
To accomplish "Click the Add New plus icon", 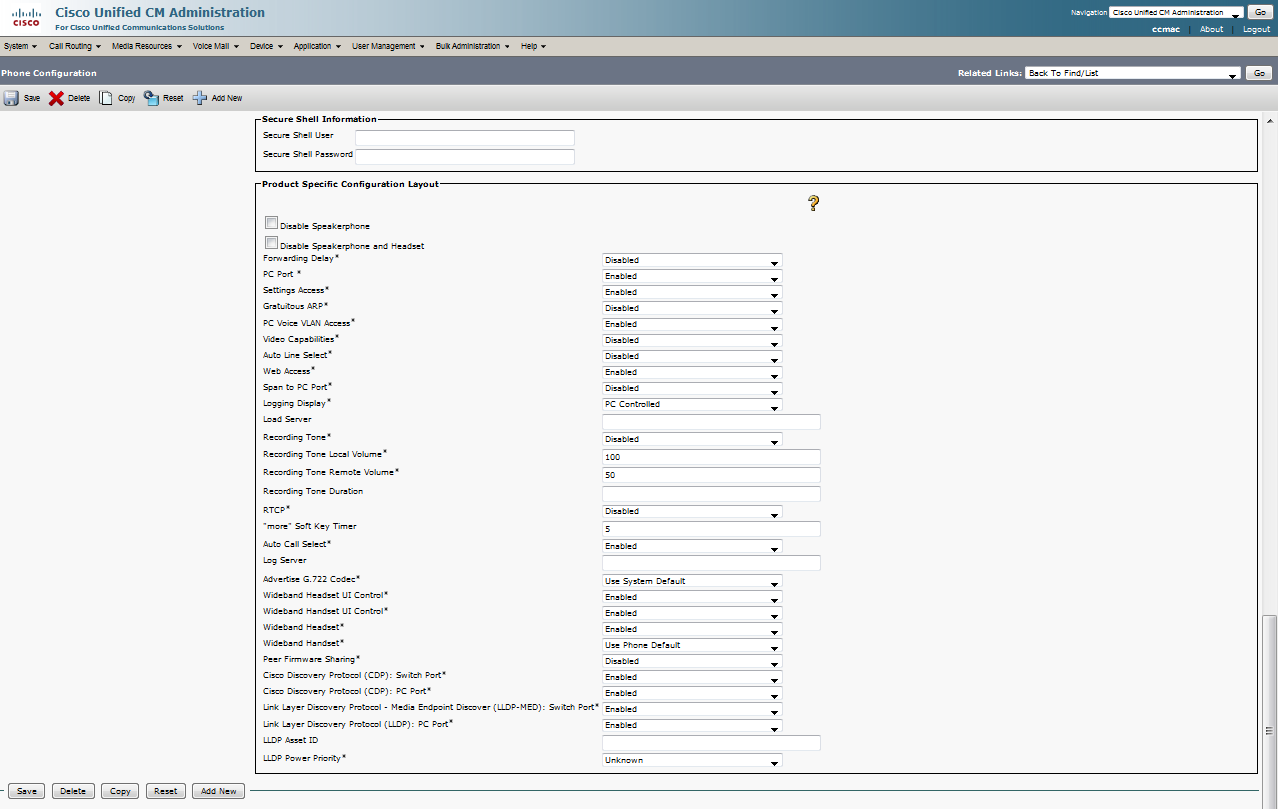I will coord(200,98).
